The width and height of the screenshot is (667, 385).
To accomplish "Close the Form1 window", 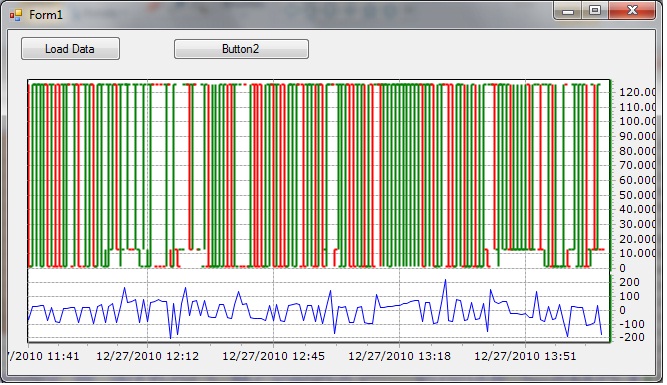I will point(632,11).
